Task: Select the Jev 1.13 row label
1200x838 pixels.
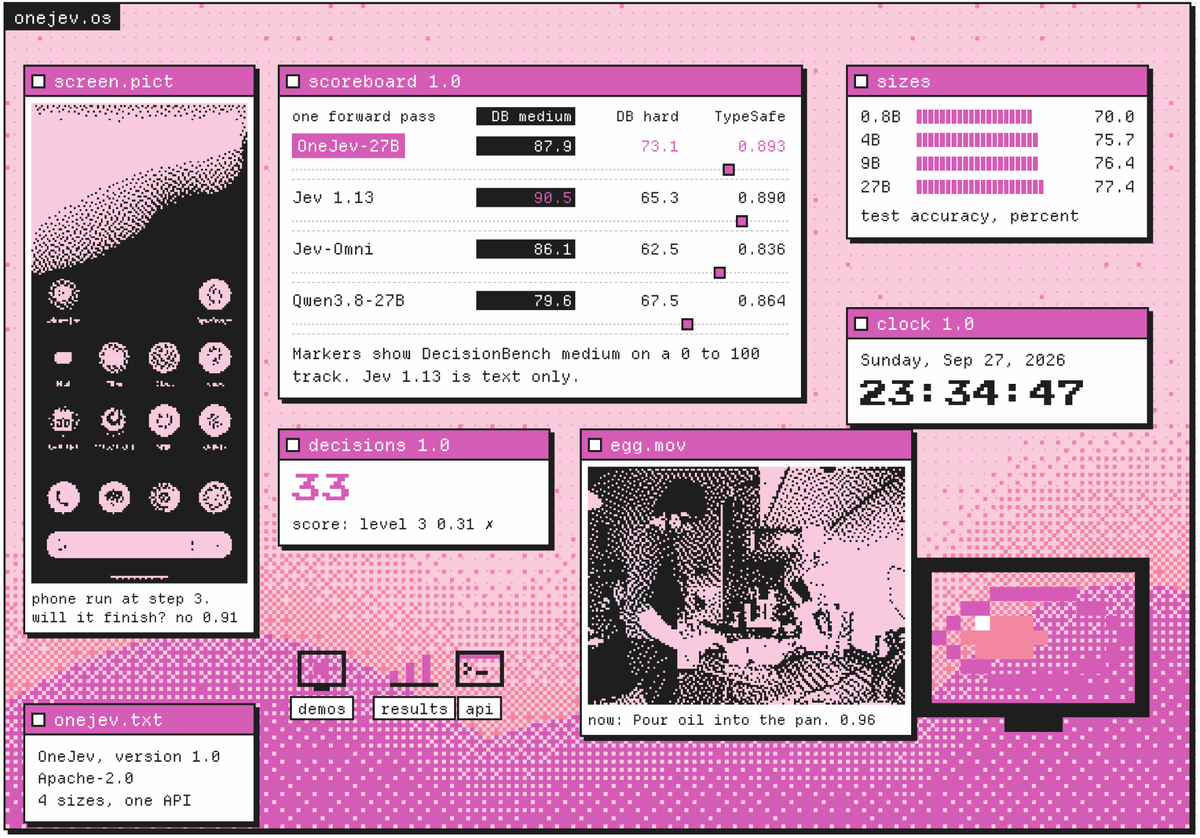Action: pos(333,197)
